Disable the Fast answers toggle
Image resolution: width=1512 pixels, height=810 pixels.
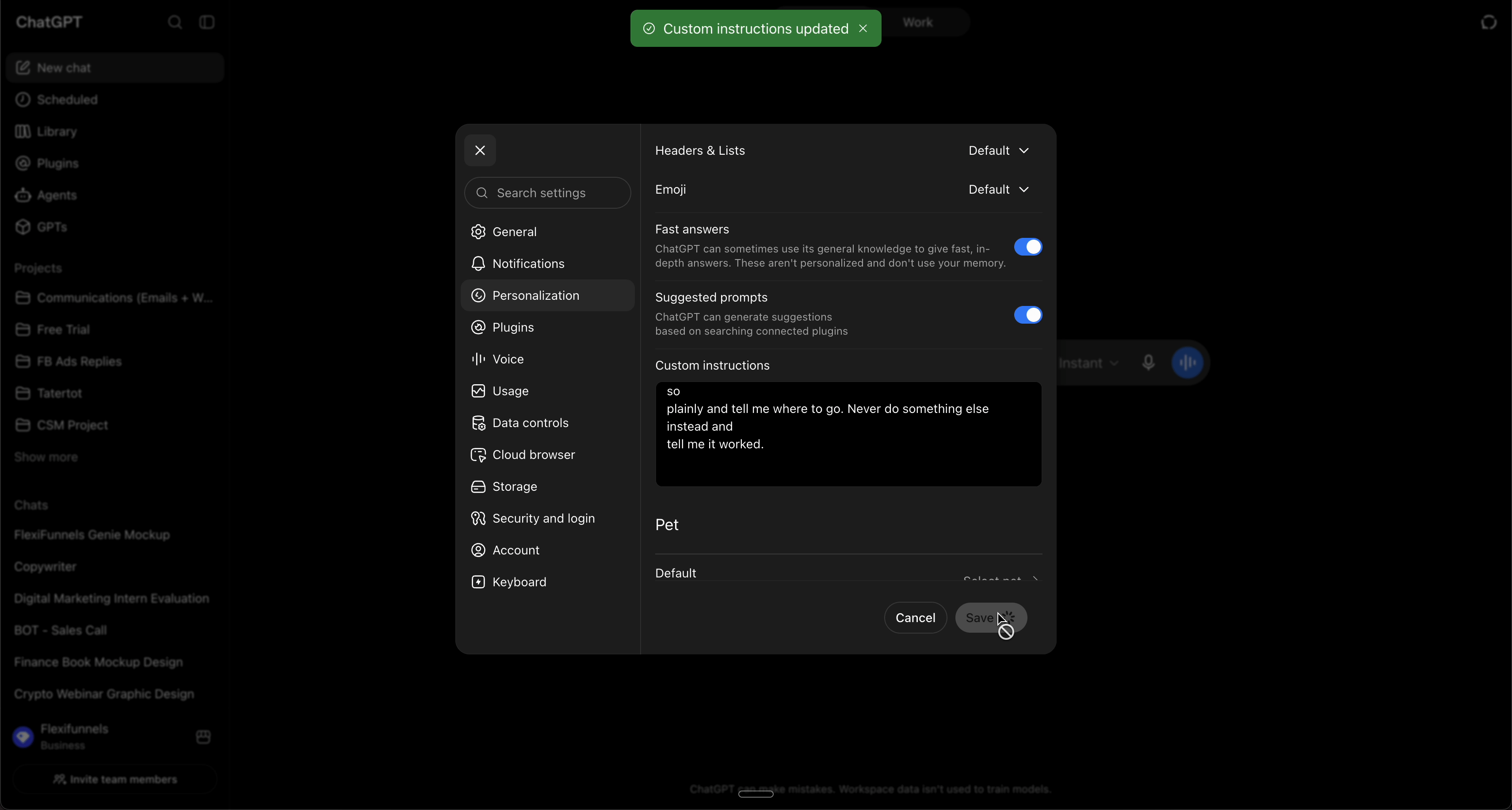1028,247
